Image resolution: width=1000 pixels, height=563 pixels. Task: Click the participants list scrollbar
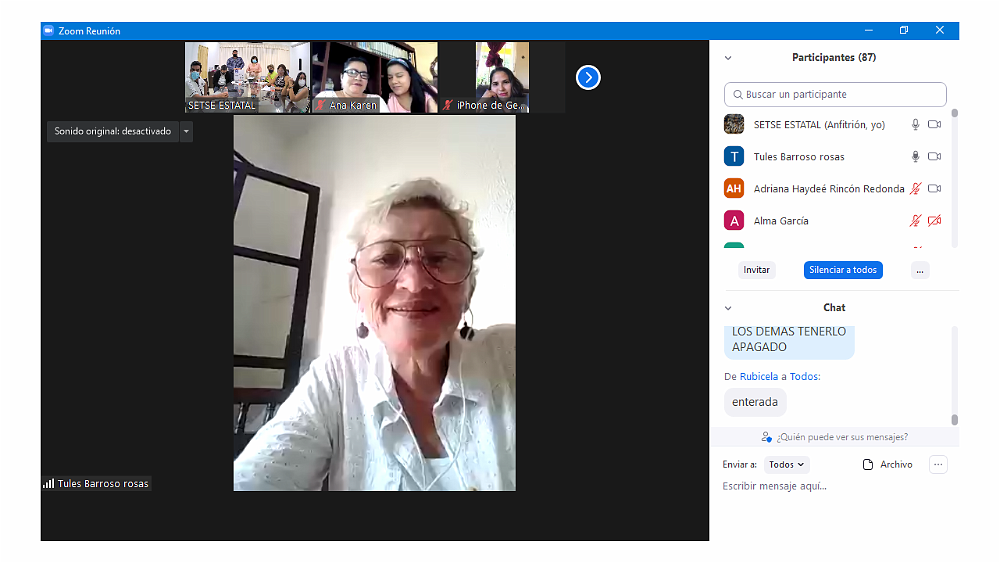click(x=954, y=175)
